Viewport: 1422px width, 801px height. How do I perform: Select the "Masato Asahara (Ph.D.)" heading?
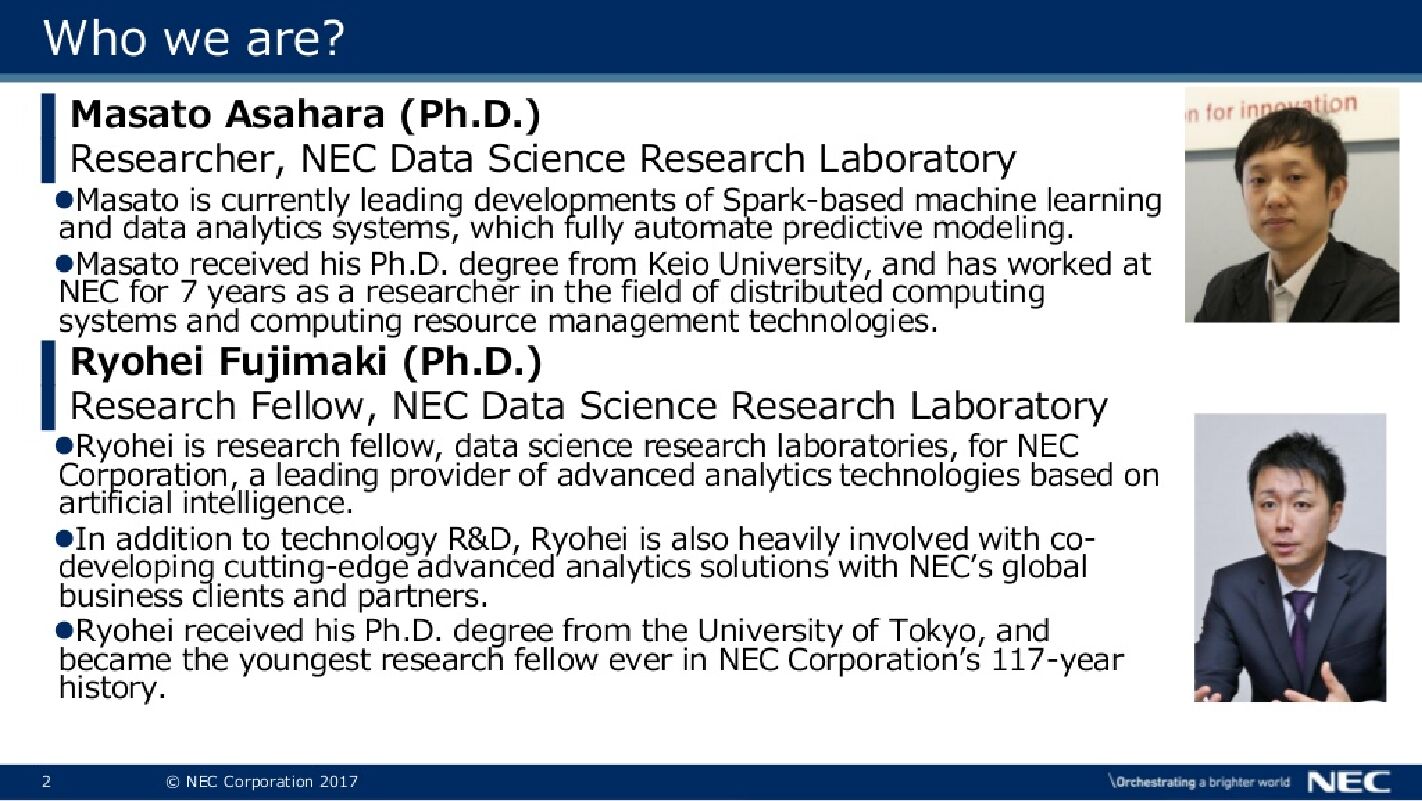point(305,114)
